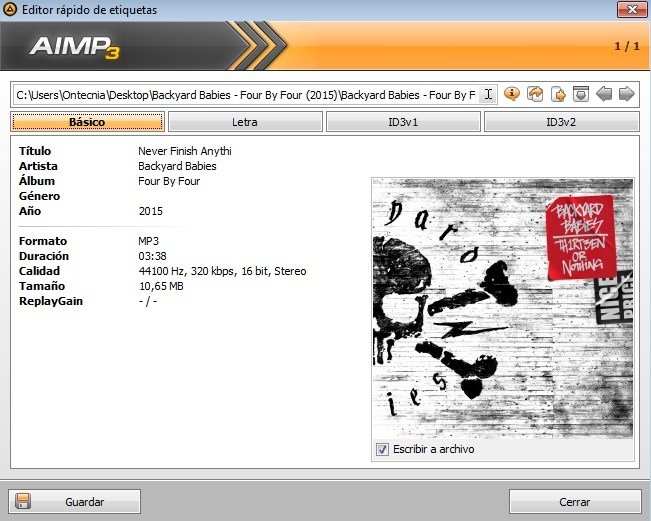Click the Año label
Viewport: 651px width, 521px height.
[x=30, y=211]
